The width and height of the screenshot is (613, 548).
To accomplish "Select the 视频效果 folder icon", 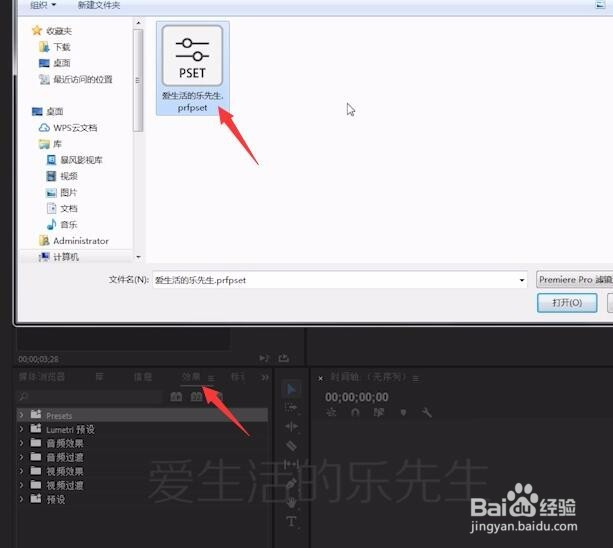I will (36, 471).
